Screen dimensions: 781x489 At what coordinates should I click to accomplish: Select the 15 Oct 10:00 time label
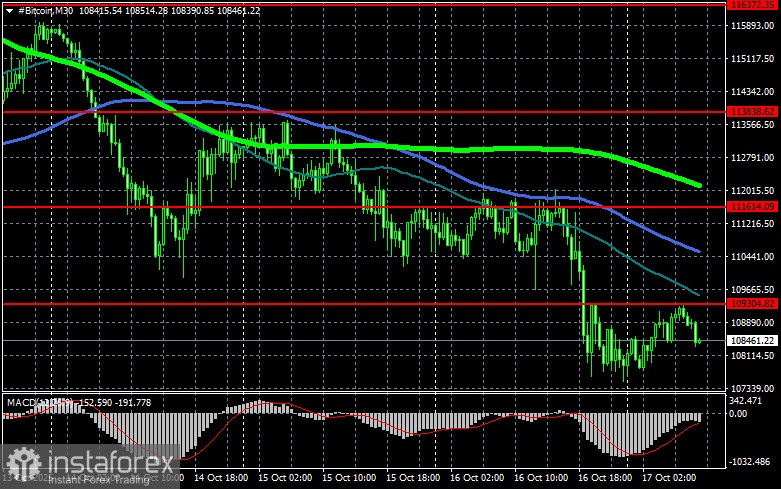[x=349, y=478]
